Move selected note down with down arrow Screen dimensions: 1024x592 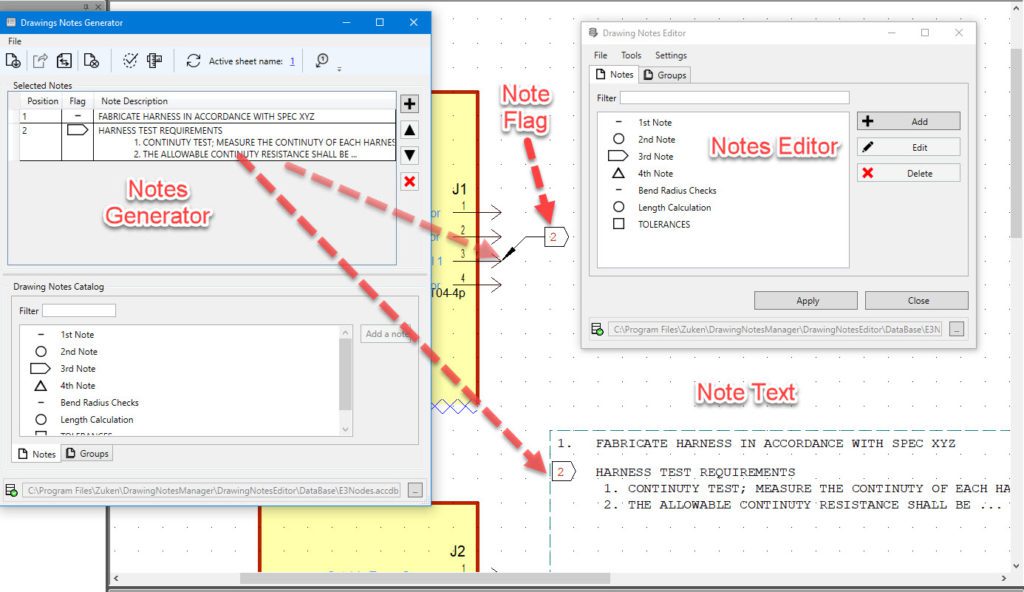[409, 155]
